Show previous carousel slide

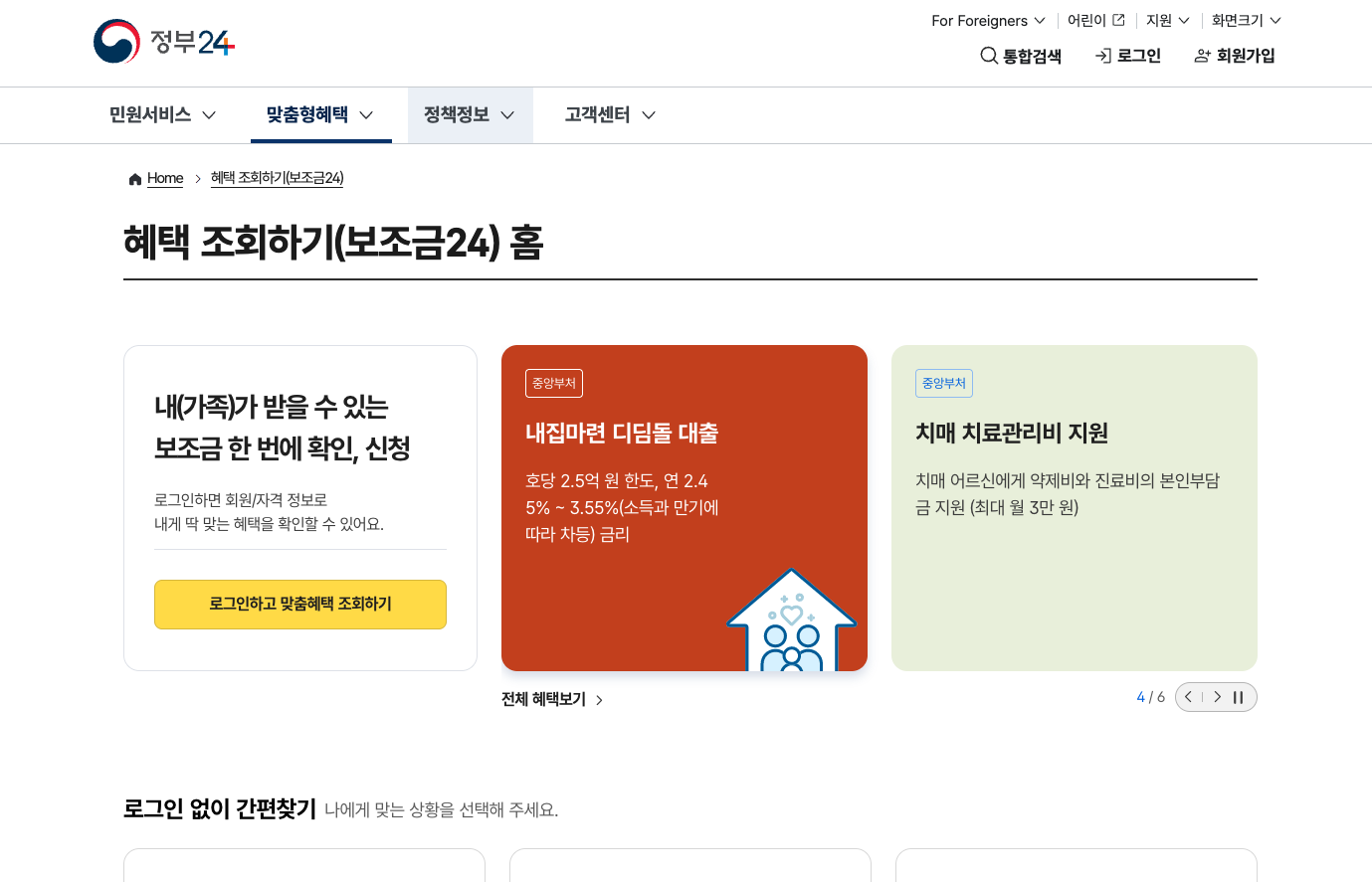1188,697
